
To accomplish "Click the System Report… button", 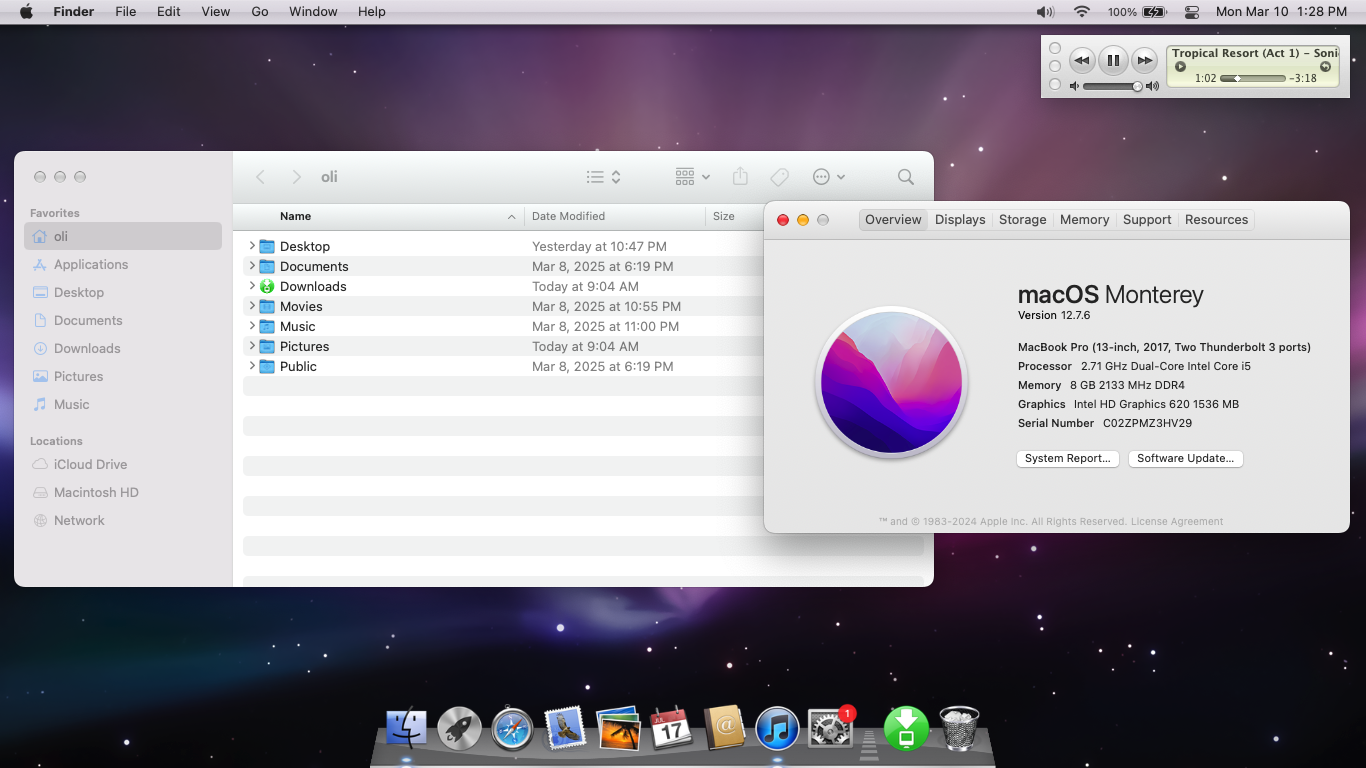I will [1068, 459].
